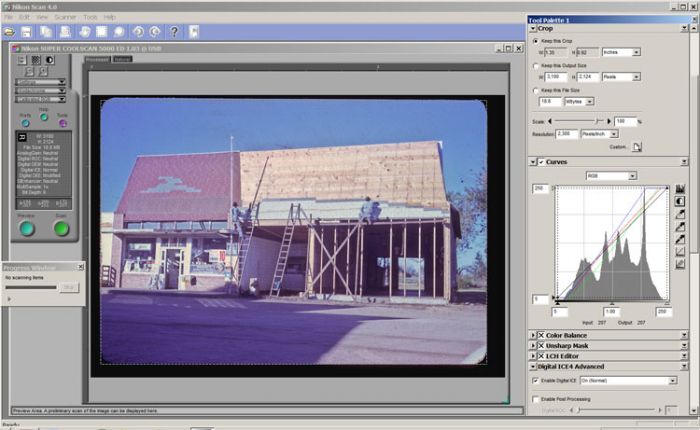Open the Edit menu
This screenshot has width=700, height=430.
point(24,17)
